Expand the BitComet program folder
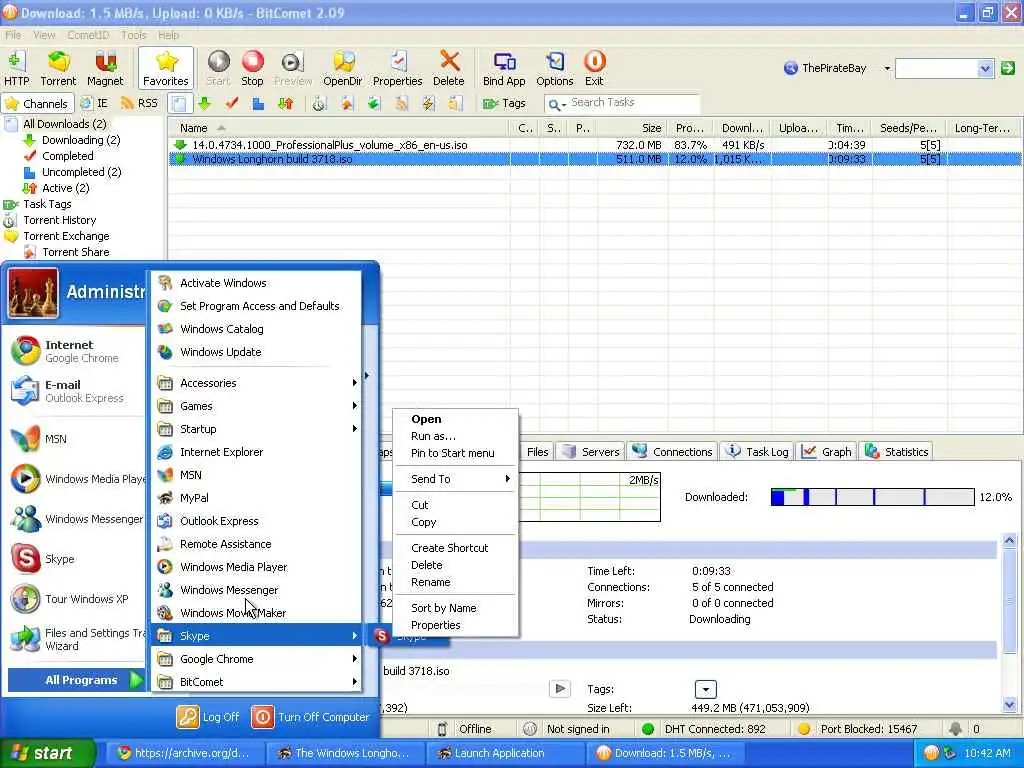The height and width of the screenshot is (768, 1024). (258, 682)
